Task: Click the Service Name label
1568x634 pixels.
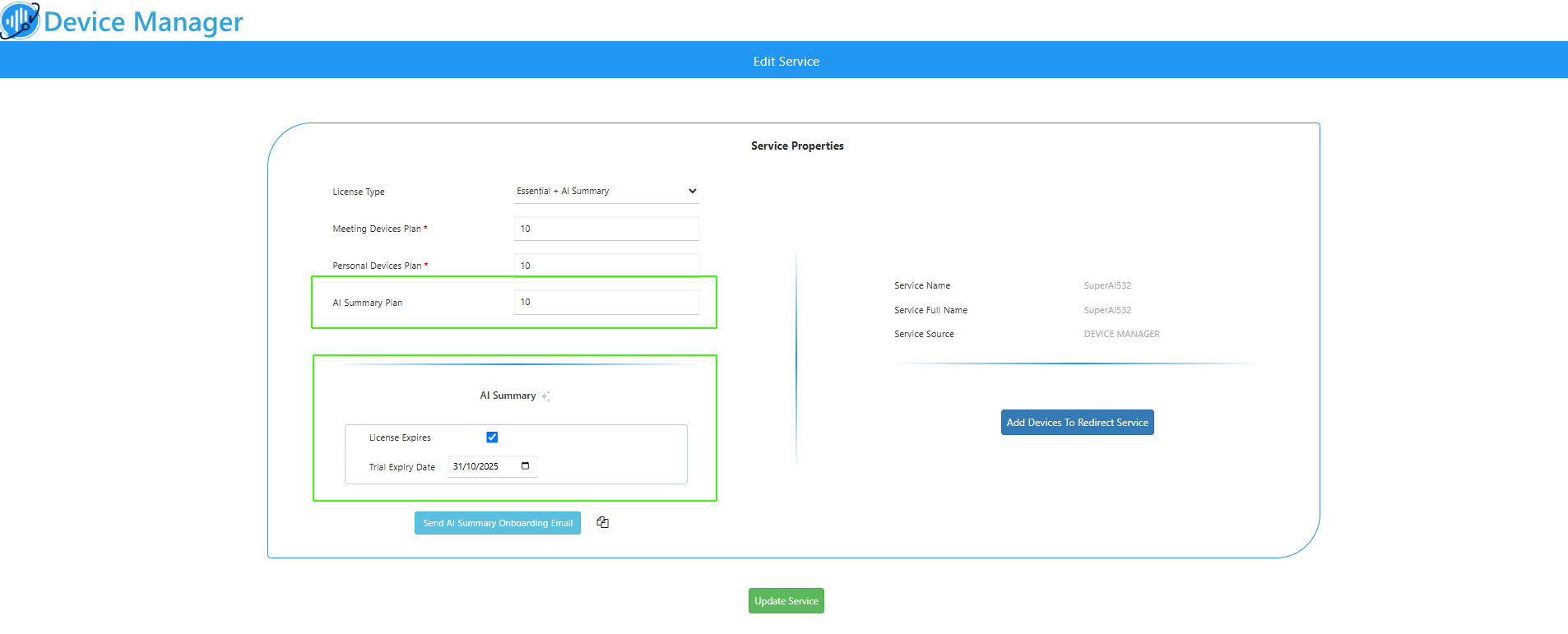Action: tap(922, 285)
